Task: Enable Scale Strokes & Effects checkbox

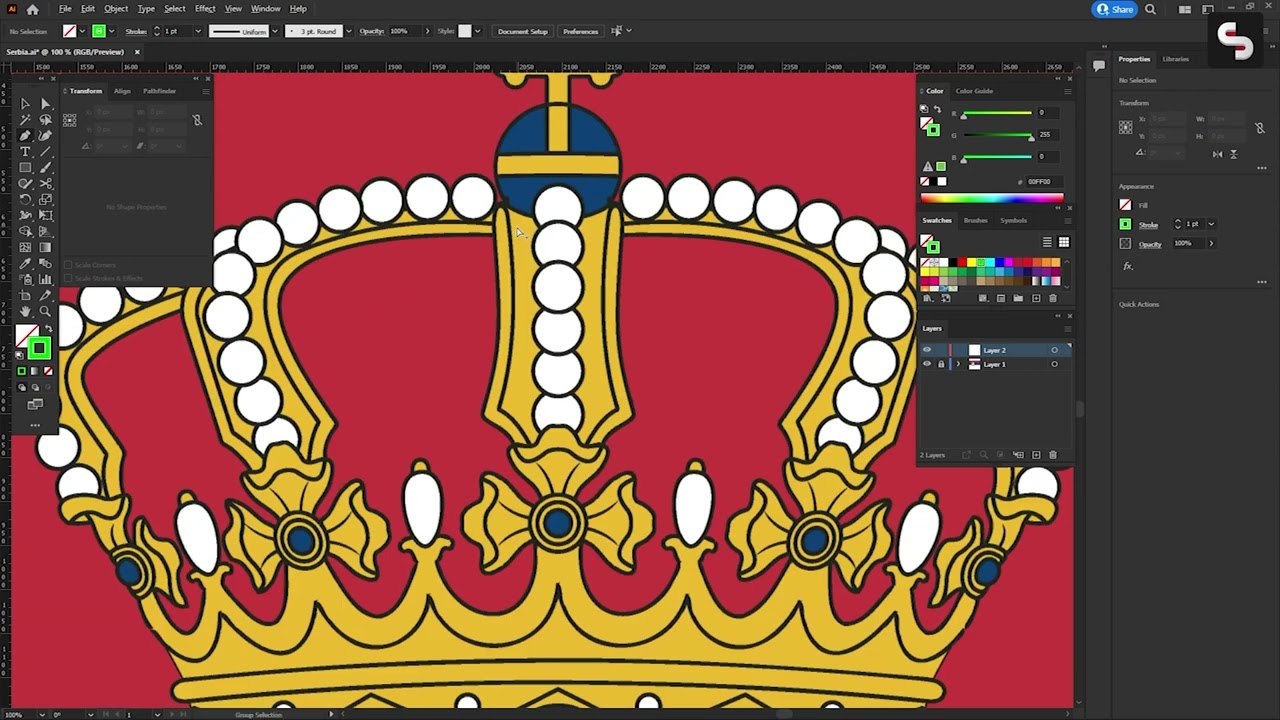Action: point(69,278)
